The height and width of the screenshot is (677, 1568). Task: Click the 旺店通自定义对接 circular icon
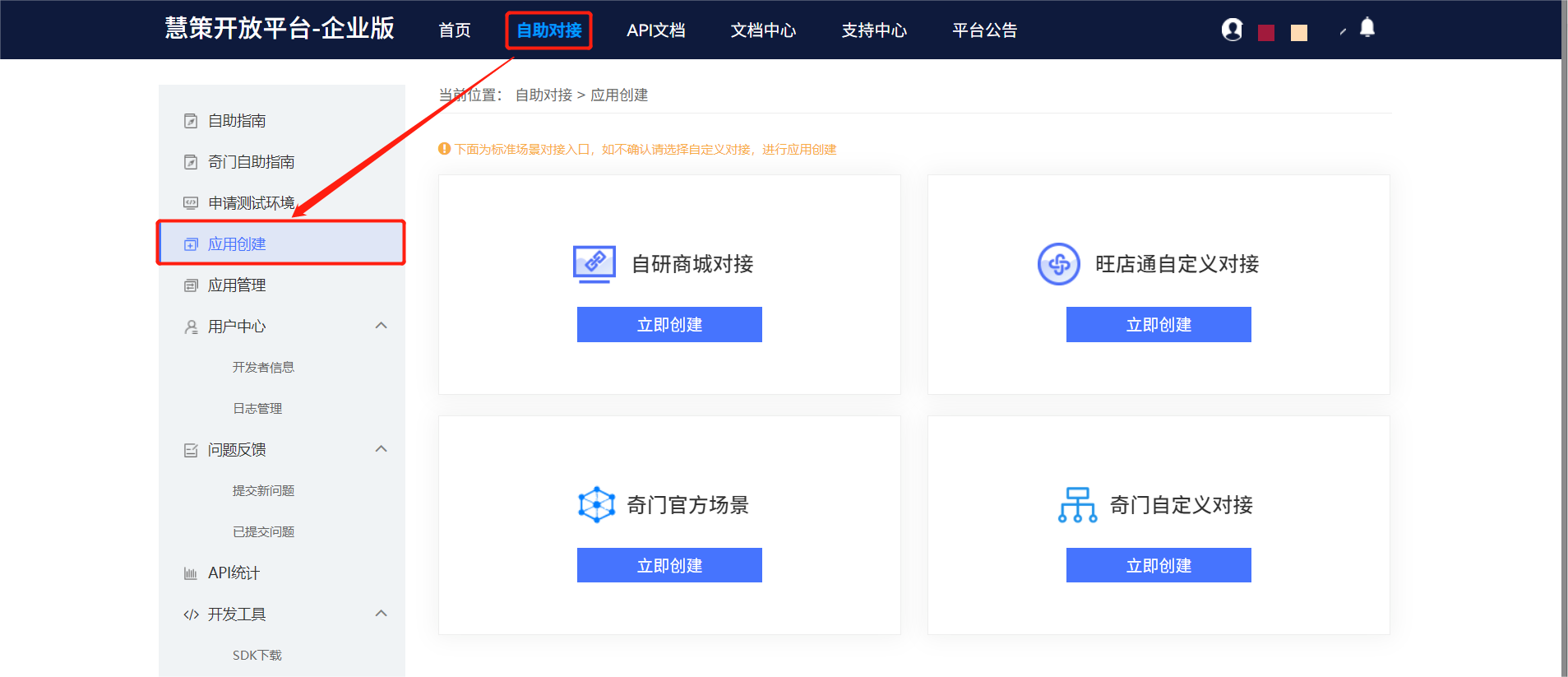pyautogui.click(x=1059, y=264)
